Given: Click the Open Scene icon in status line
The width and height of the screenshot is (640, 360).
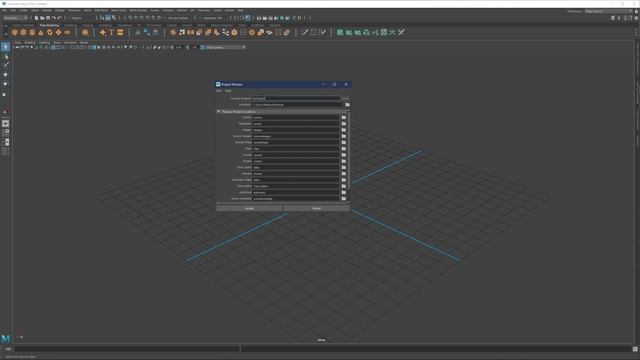Looking at the screenshot, I should (42, 18).
